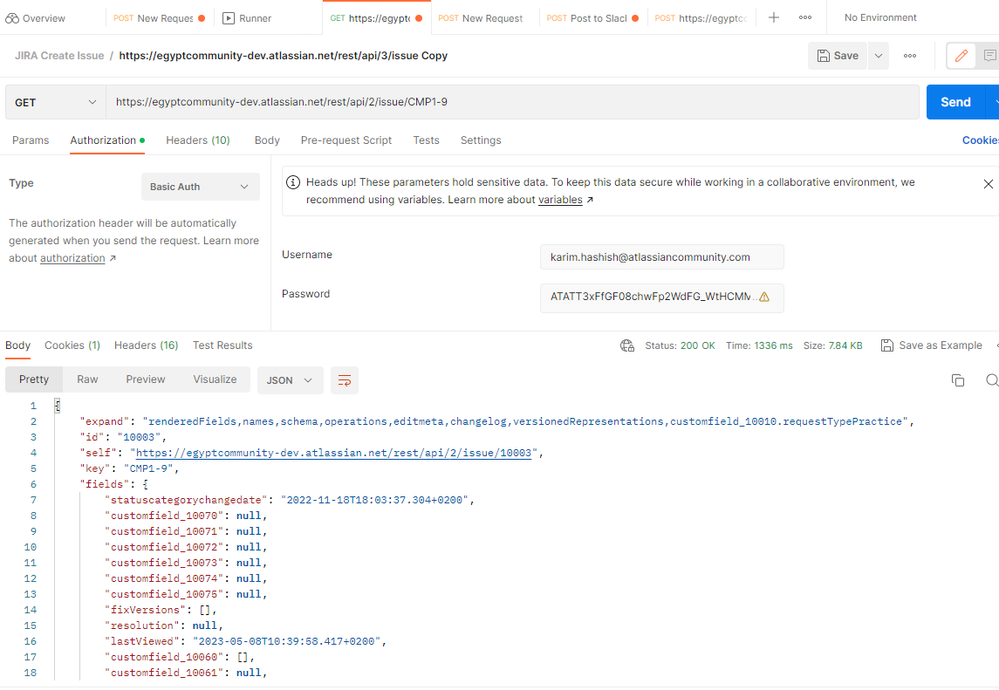
Task: Edit the Username field
Action: (x=661, y=257)
